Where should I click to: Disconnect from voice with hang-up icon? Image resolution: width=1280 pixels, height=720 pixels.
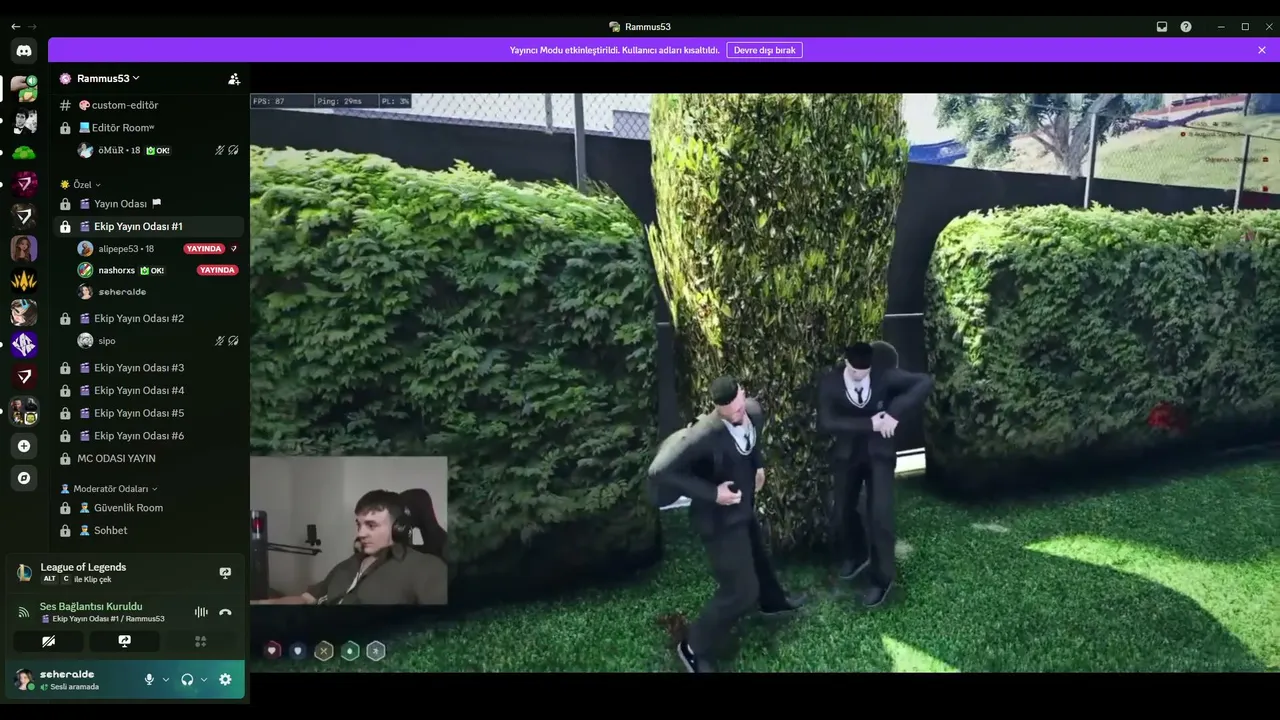coord(225,612)
